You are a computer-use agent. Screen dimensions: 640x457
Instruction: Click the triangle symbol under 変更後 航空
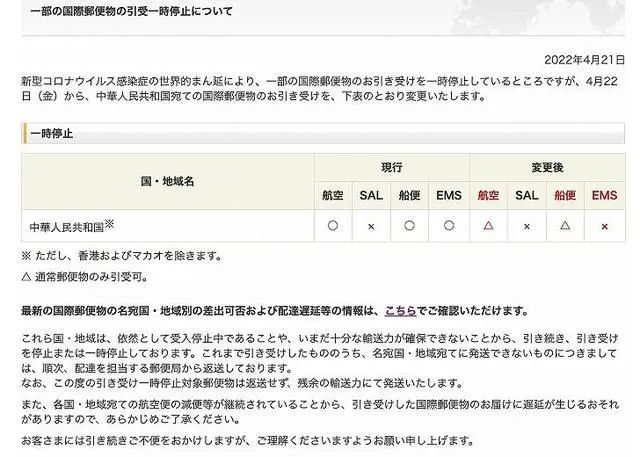tap(488, 227)
